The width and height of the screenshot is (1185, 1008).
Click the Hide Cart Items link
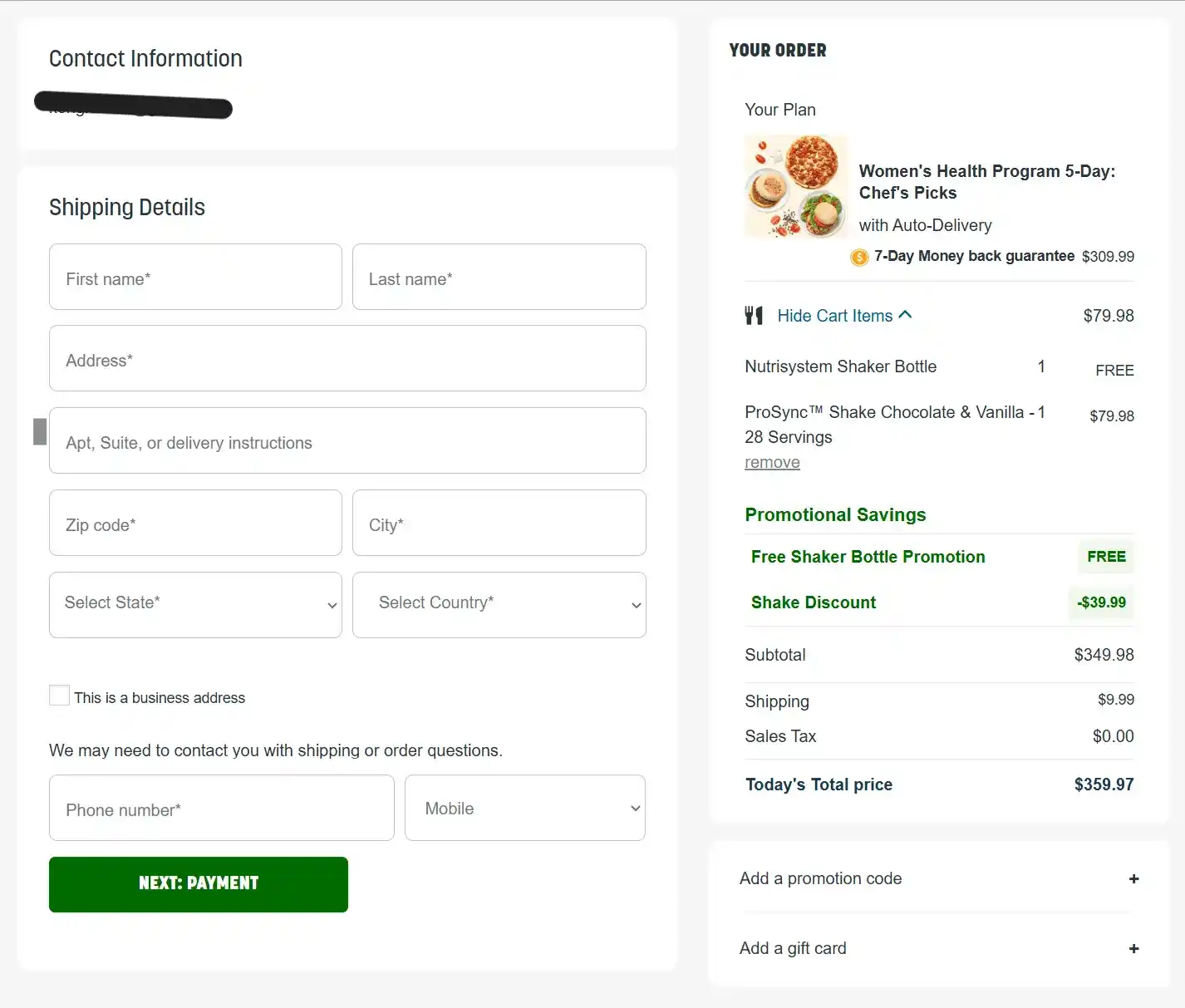(834, 316)
